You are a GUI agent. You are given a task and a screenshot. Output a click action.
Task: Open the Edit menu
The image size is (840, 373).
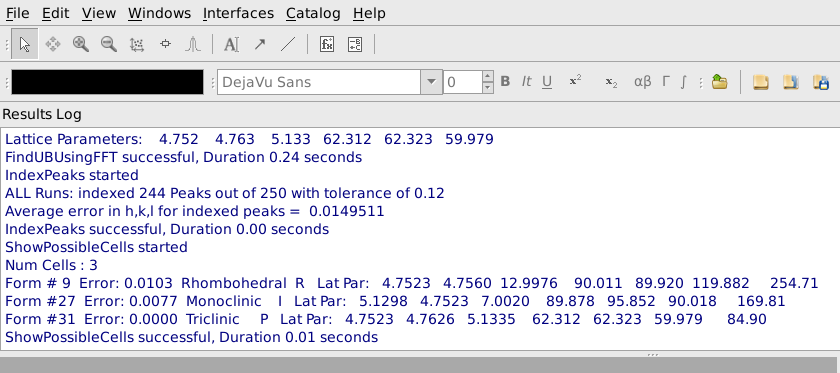tap(56, 13)
